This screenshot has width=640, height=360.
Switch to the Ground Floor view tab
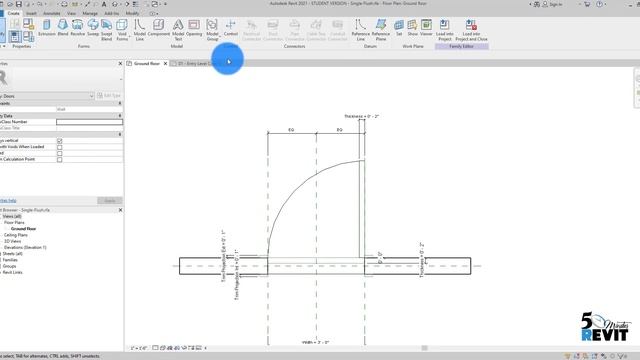click(x=147, y=64)
